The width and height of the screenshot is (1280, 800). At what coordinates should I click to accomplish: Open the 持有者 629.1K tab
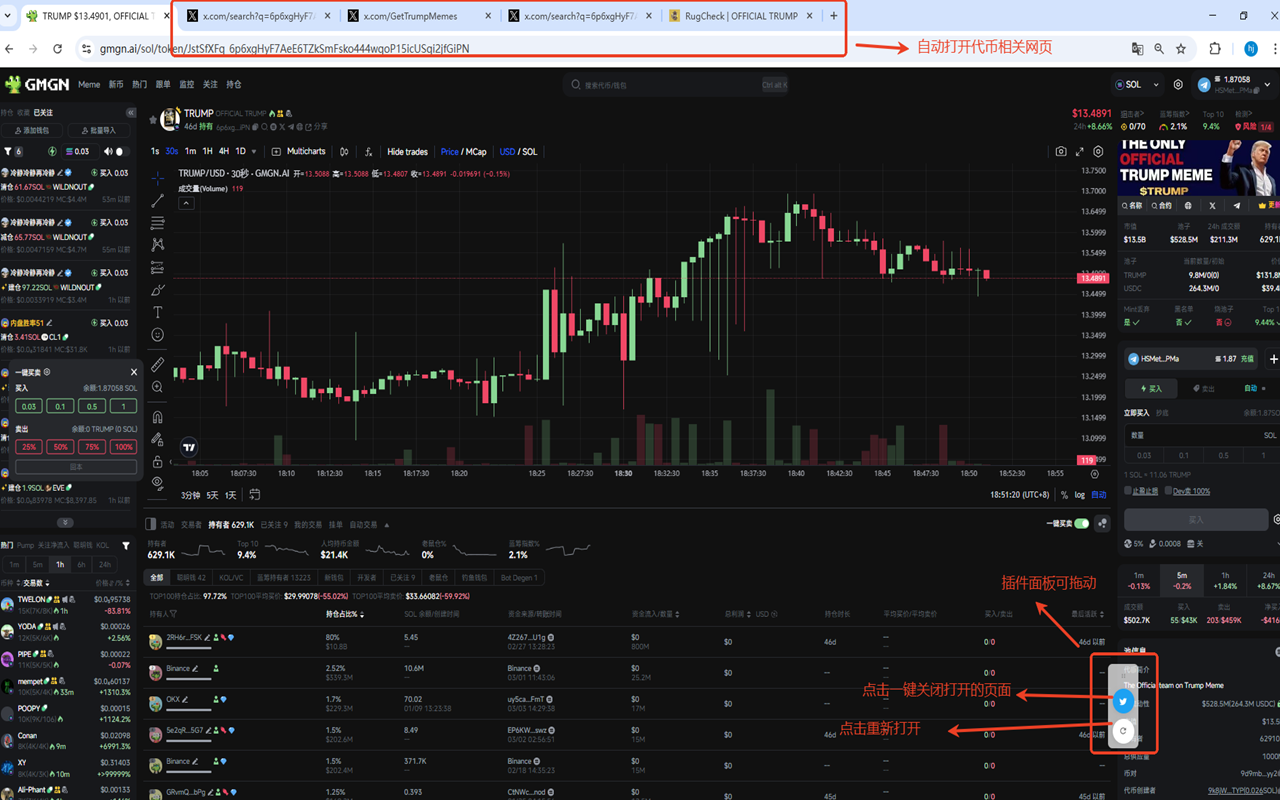(x=232, y=524)
